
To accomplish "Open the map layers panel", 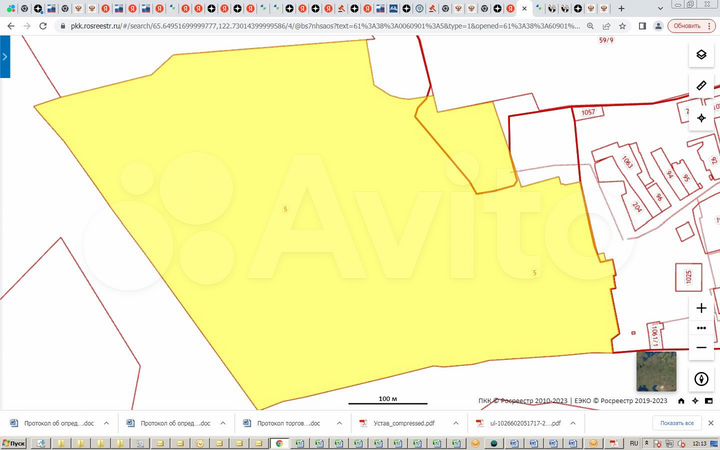I will pos(701,55).
